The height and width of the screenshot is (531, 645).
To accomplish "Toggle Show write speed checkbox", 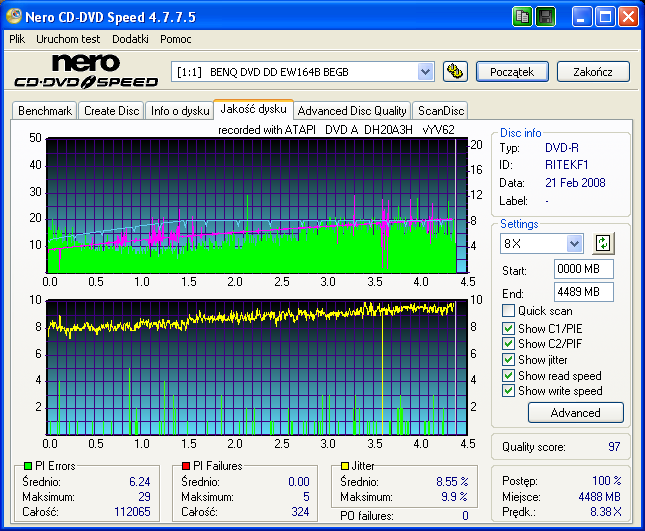I will (x=508, y=391).
